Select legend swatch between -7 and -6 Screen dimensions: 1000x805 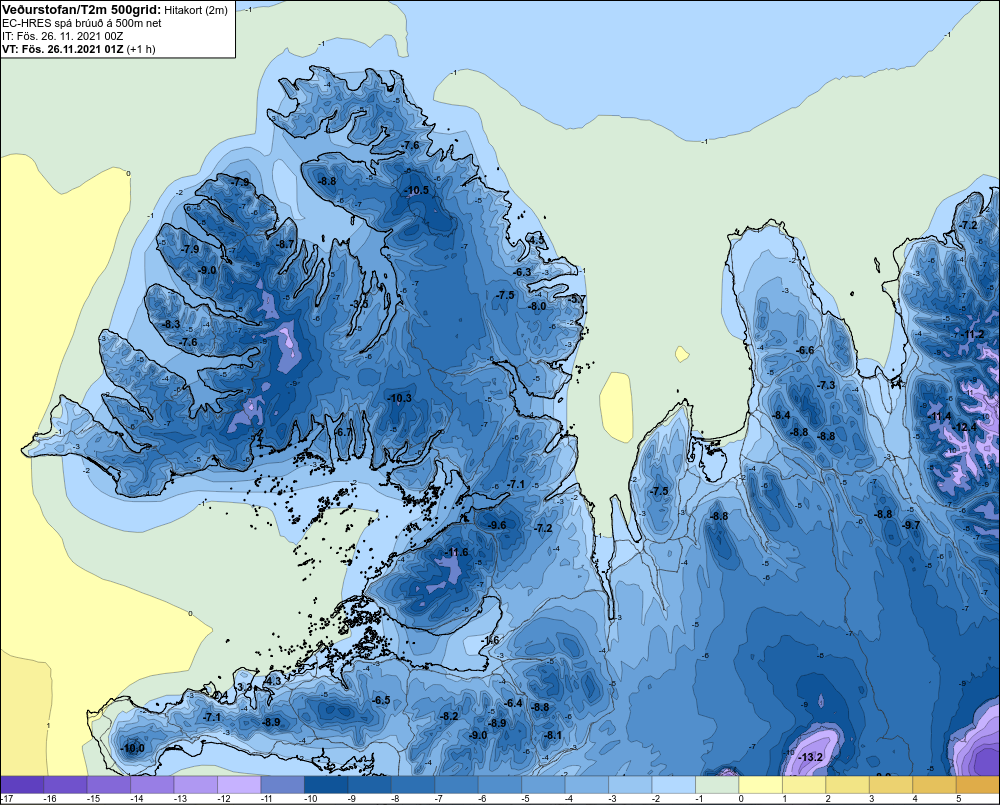pyautogui.click(x=456, y=785)
